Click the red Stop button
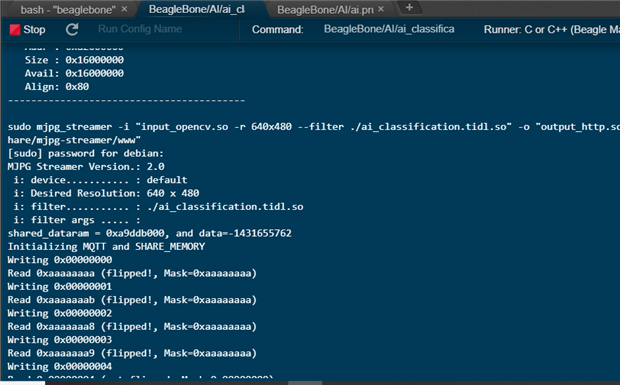 [x=27, y=30]
